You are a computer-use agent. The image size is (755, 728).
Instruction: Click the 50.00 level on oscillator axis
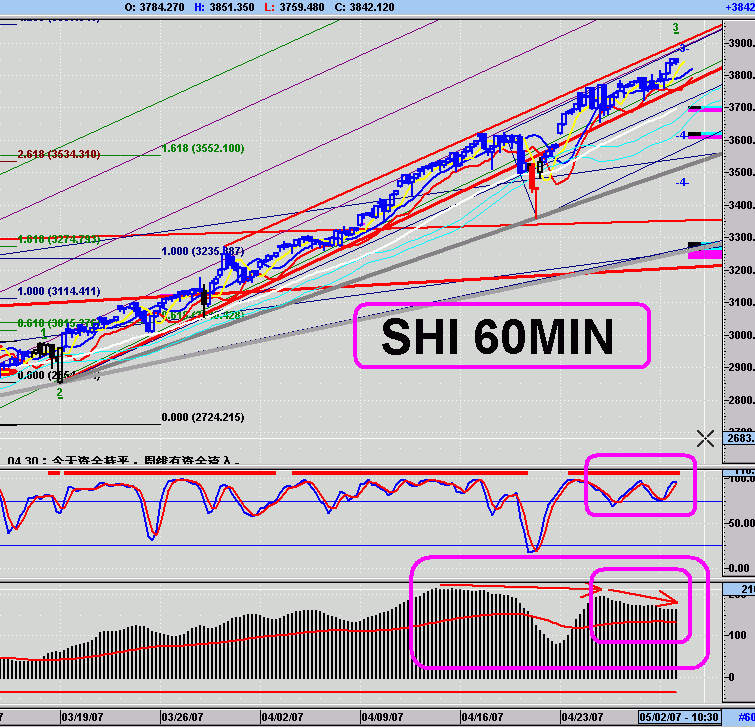[742, 523]
